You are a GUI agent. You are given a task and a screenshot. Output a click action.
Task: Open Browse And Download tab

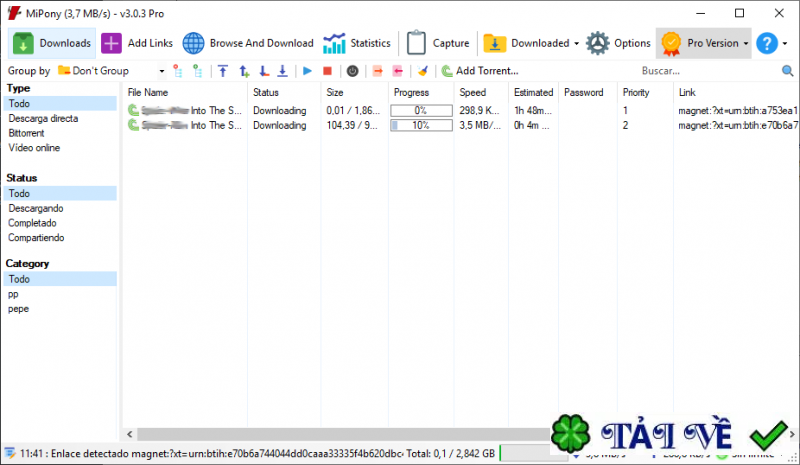248,43
